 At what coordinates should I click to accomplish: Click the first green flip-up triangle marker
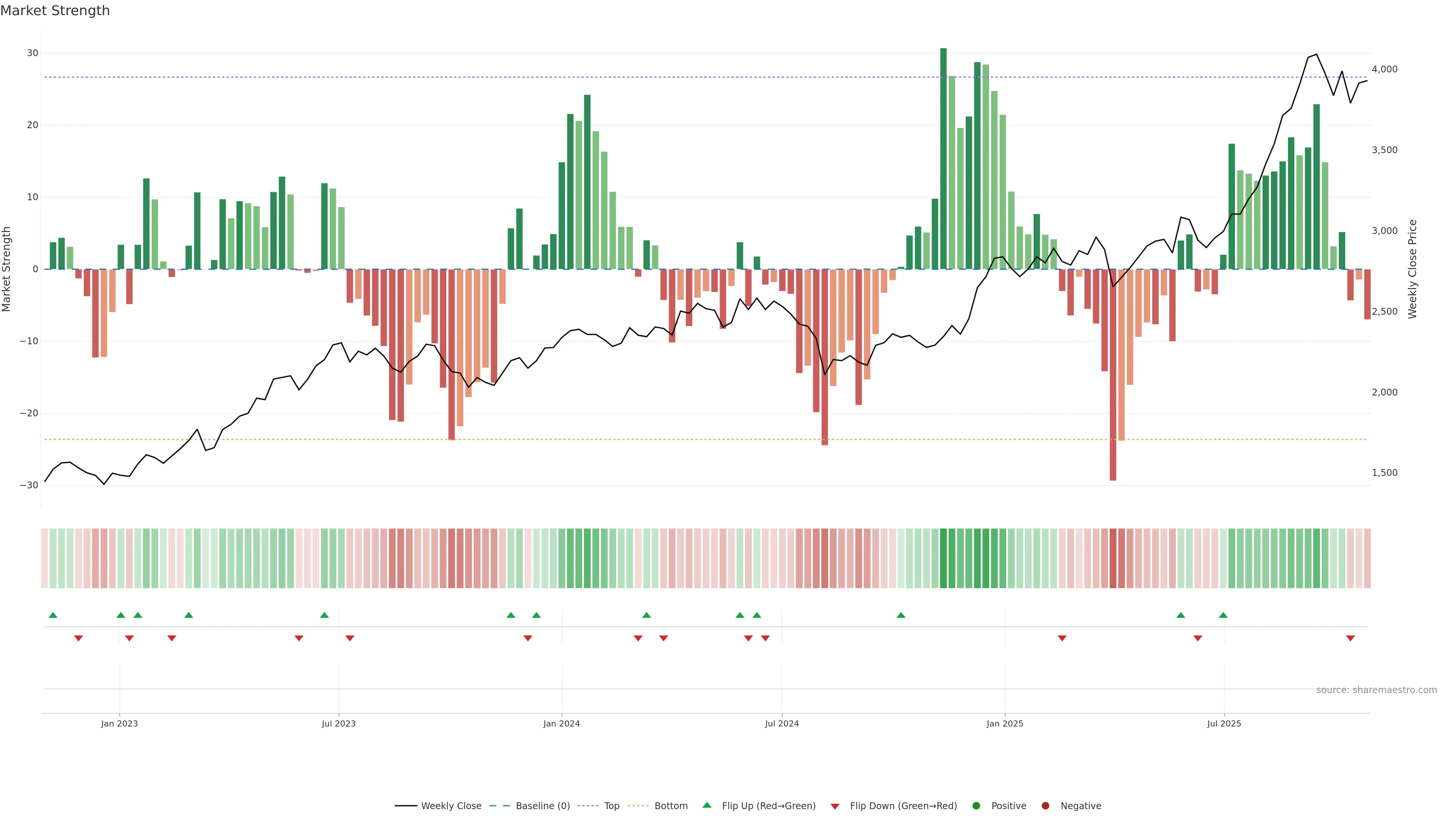pyautogui.click(x=53, y=615)
